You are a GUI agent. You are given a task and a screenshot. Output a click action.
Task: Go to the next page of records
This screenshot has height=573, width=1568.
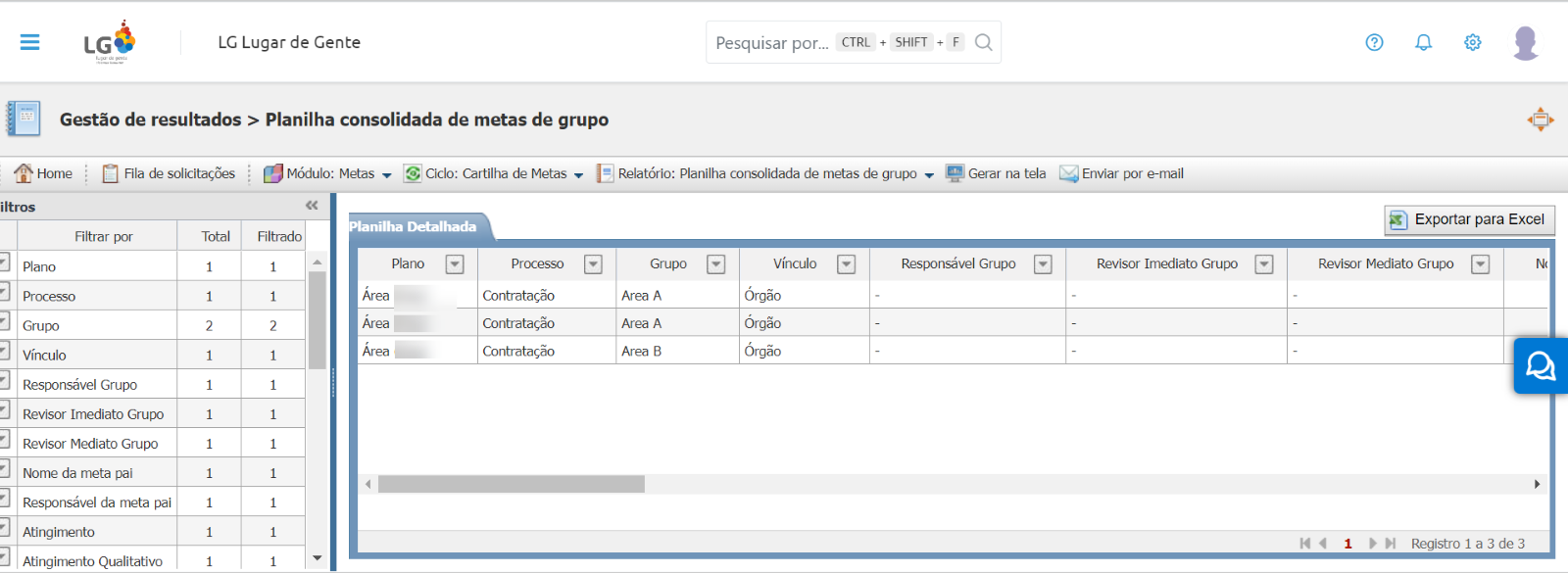coord(1372,544)
